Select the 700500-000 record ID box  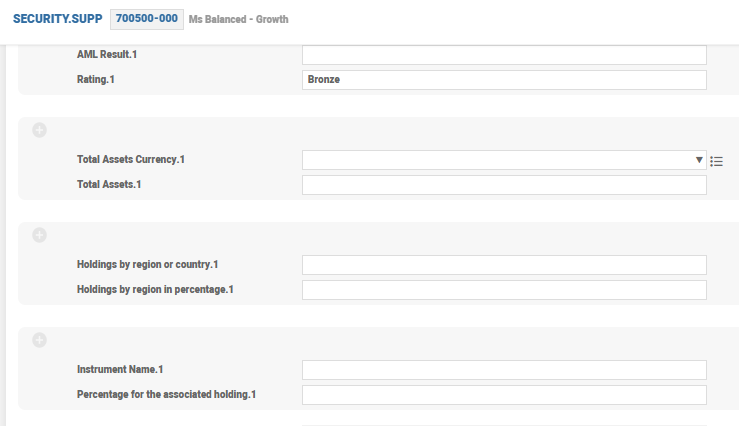click(146, 19)
